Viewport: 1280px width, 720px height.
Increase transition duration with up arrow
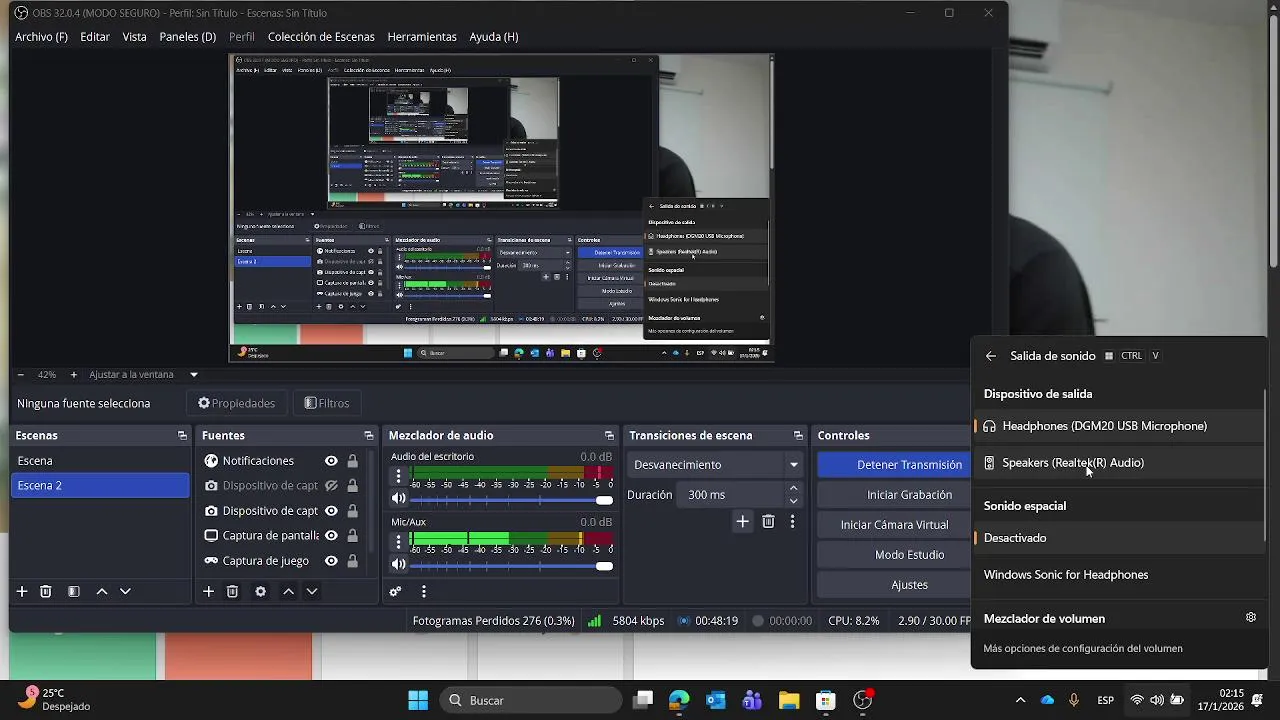[793, 488]
